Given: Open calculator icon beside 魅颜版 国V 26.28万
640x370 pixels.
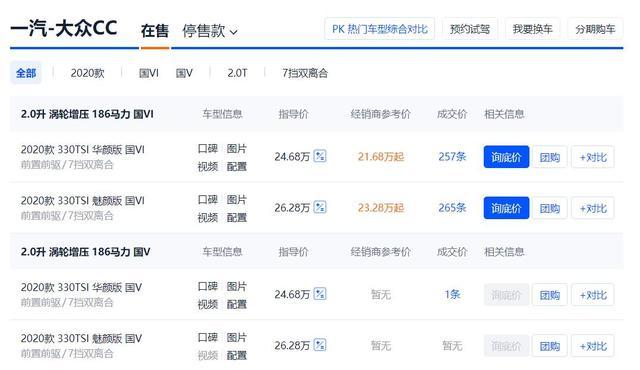Looking at the screenshot, I should click(320, 345).
